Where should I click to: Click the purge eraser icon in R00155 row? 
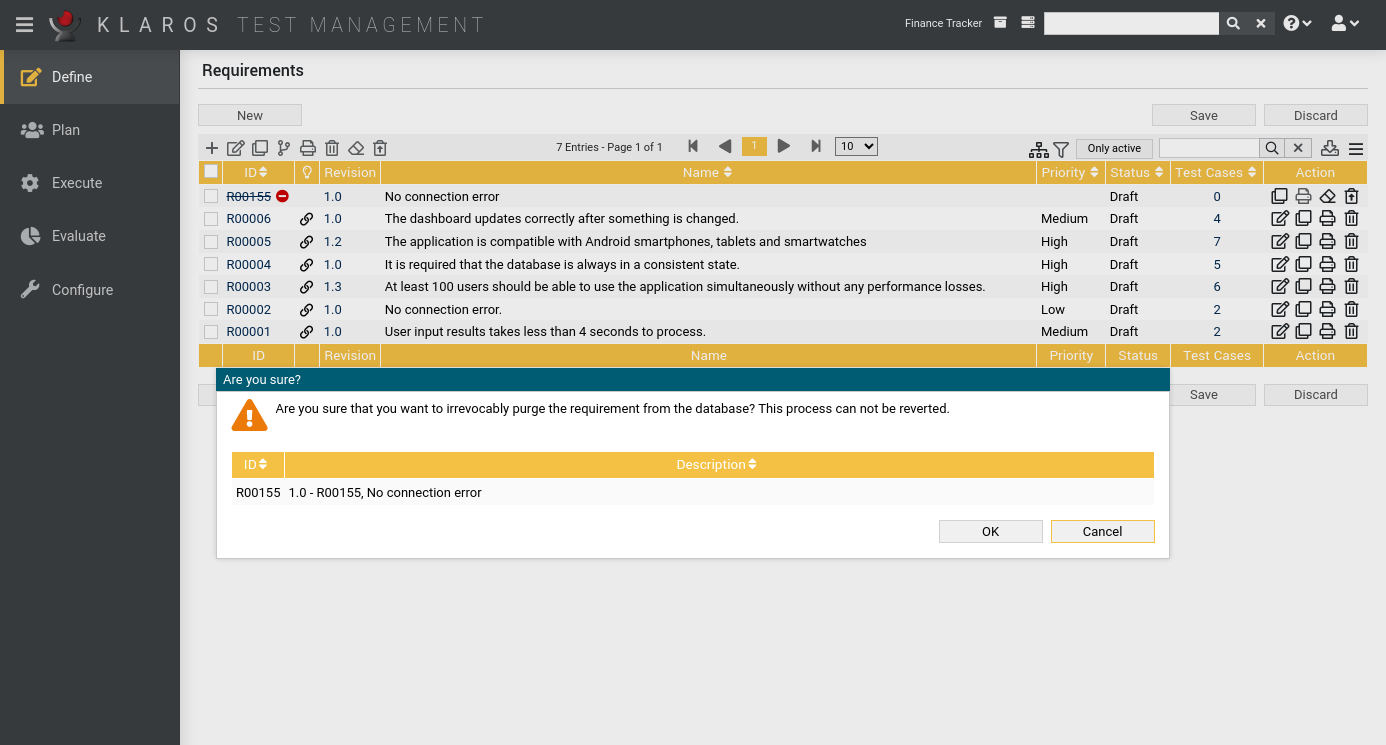tap(1327, 197)
